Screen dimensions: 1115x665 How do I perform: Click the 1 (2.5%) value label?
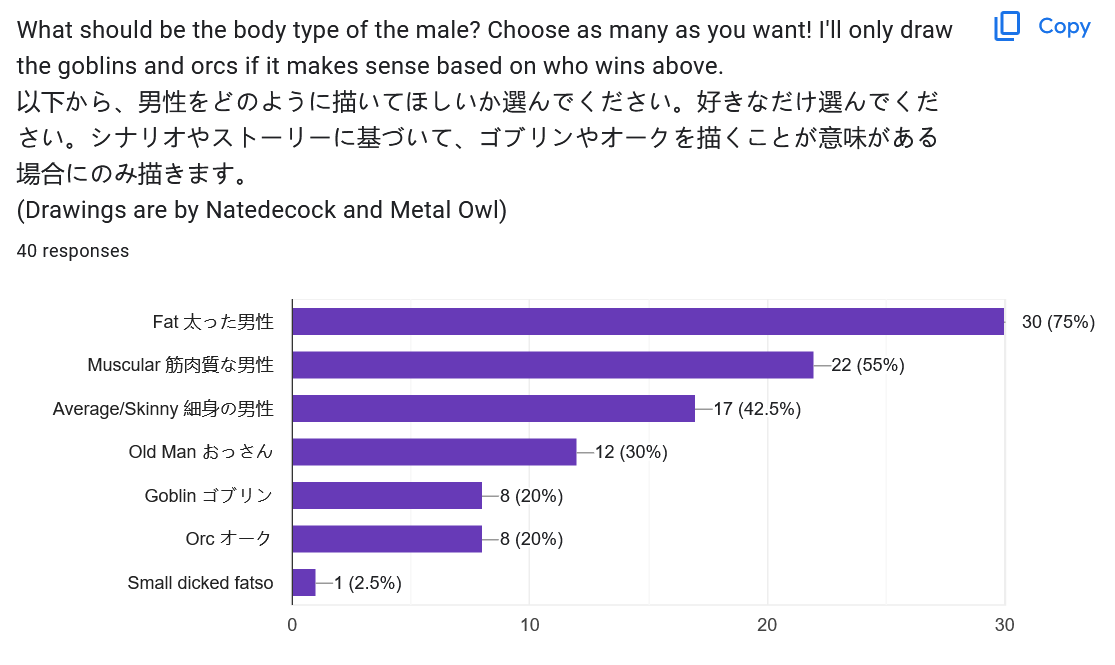click(368, 583)
